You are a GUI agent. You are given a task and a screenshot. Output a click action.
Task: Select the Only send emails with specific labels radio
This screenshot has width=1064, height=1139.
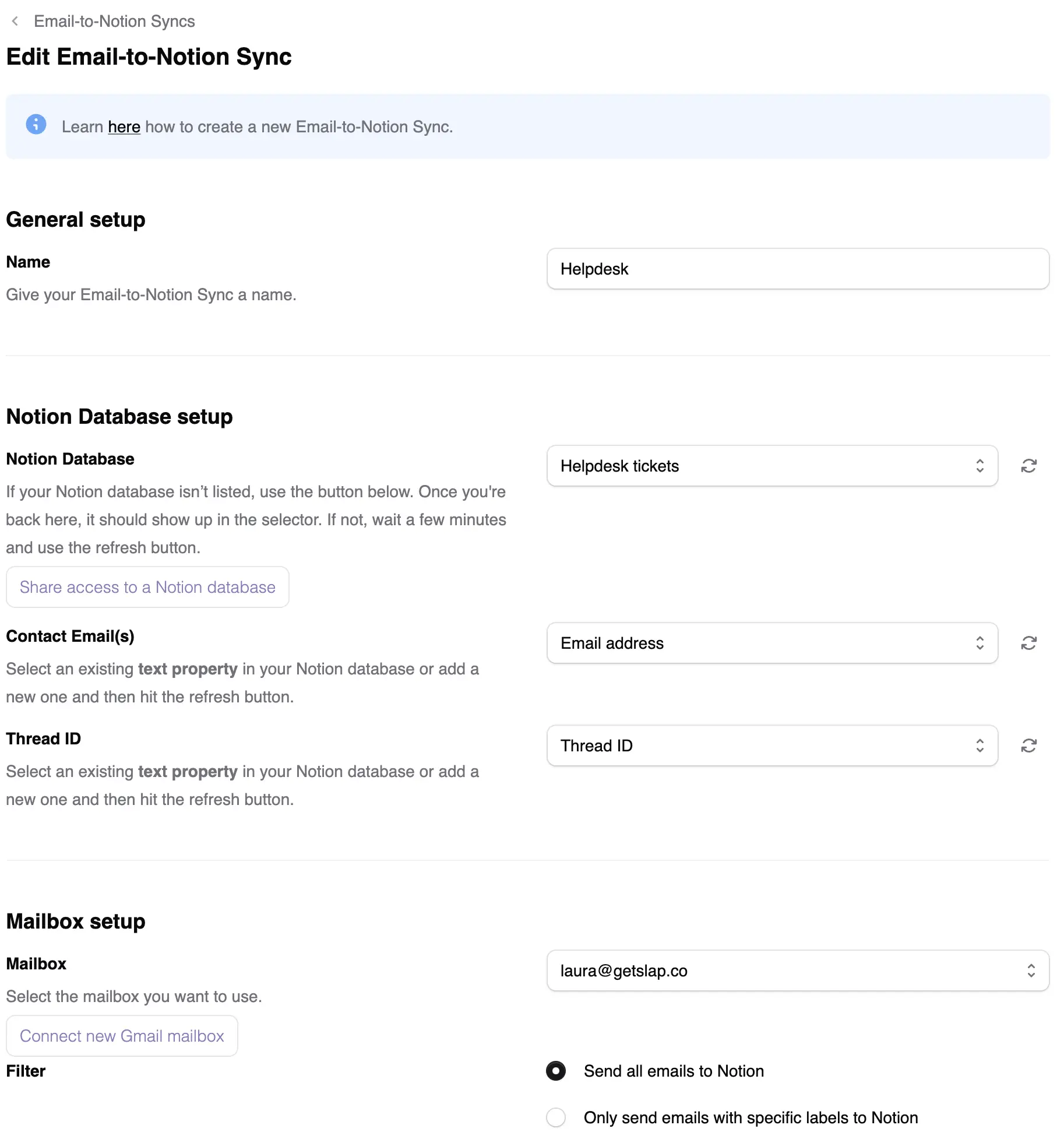coord(556,1117)
